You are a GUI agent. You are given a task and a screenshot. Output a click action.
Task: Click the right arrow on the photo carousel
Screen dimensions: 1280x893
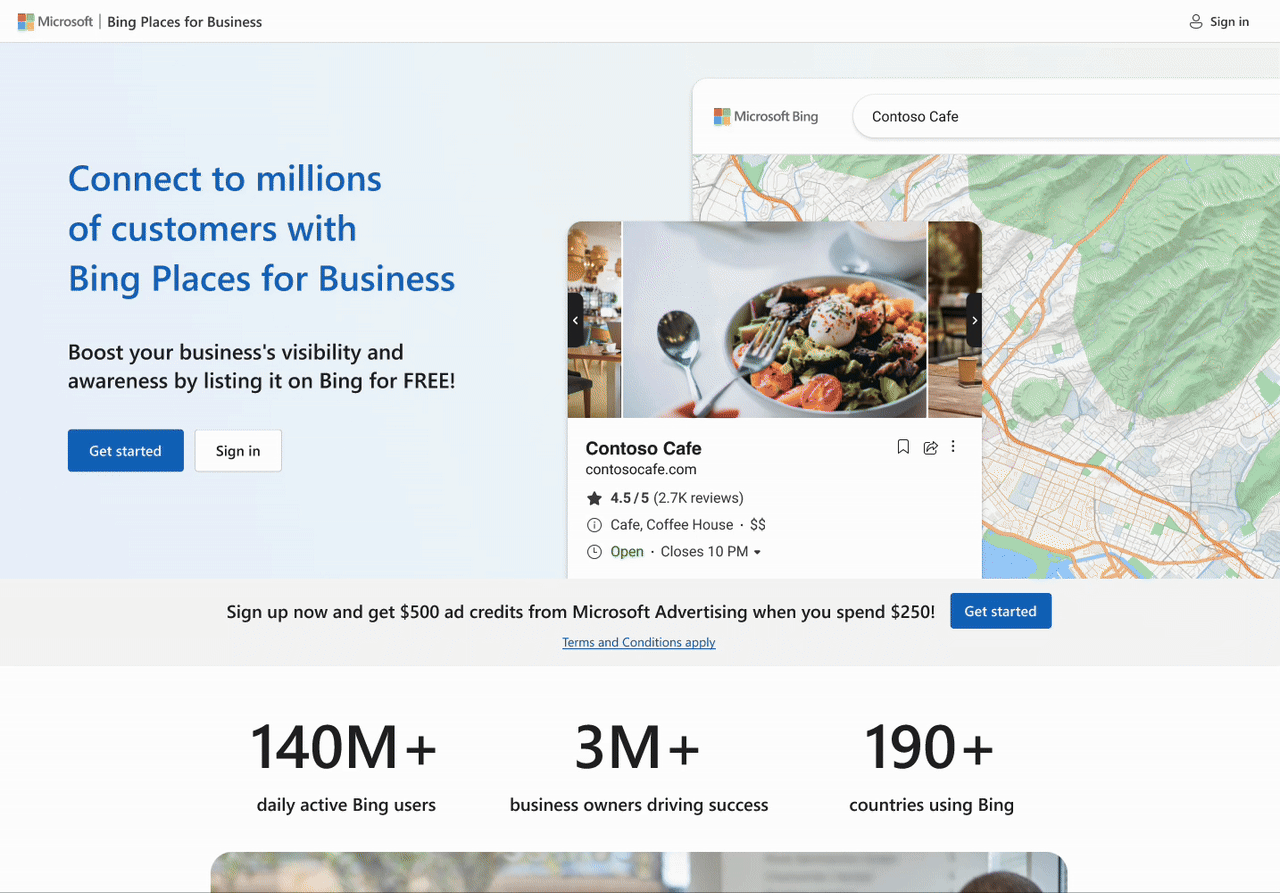pyautogui.click(x=974, y=319)
